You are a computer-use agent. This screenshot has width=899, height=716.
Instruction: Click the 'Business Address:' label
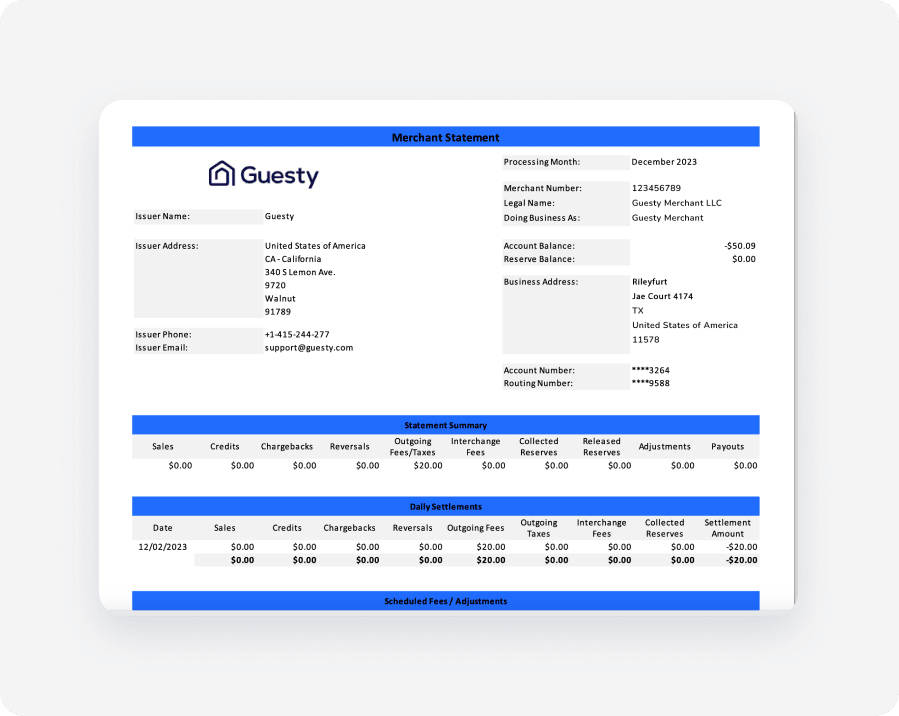541,282
